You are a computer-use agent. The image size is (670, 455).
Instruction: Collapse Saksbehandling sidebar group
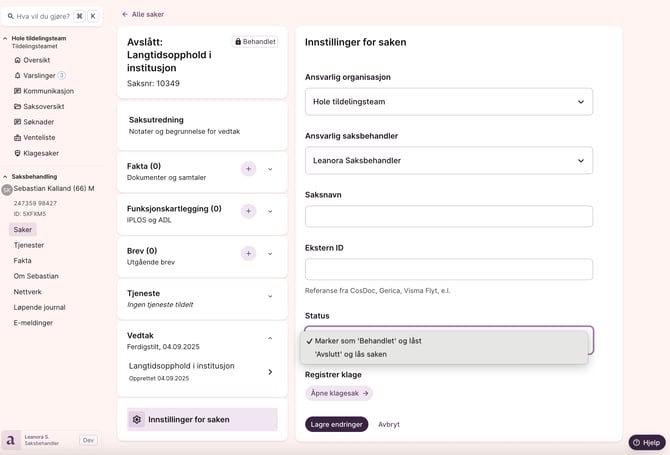tap(6, 176)
